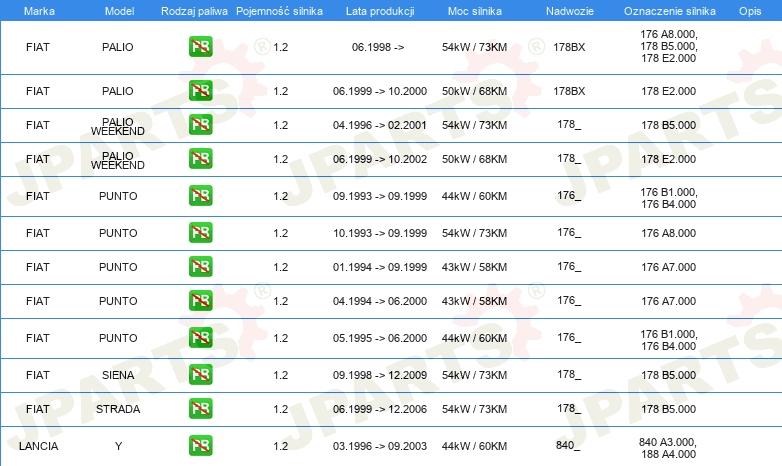Click fuel icon in Punto 09.1993 row
782x466 pixels.
click(x=200, y=196)
